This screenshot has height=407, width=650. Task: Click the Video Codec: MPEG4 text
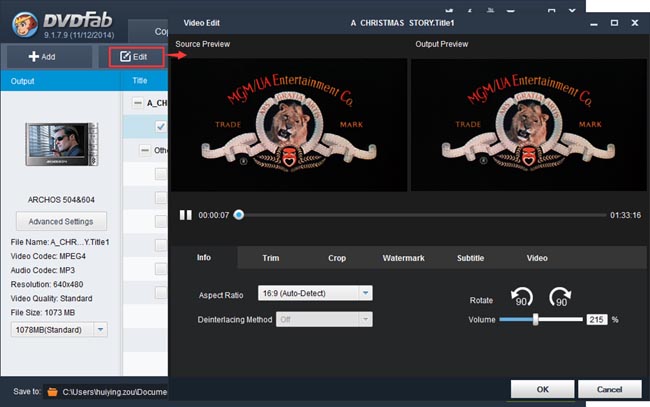tap(48, 256)
